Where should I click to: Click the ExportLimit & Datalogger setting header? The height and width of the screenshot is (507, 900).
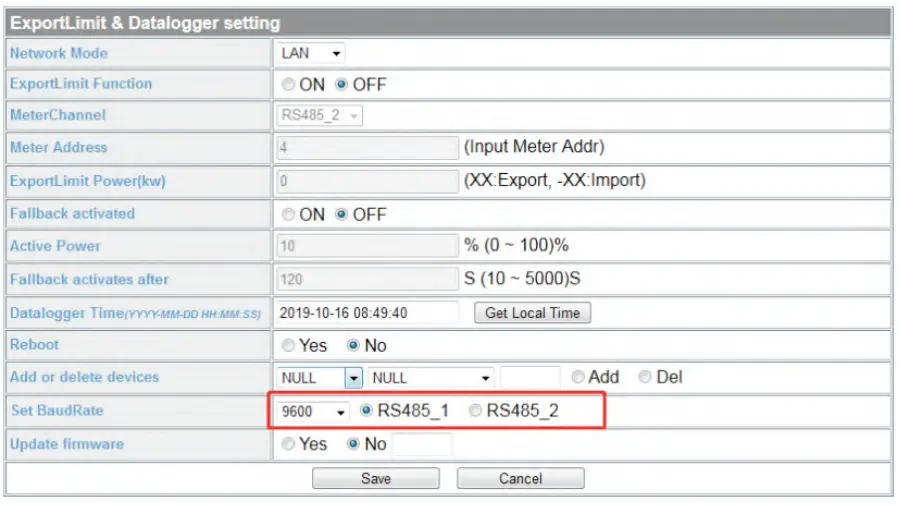pyautogui.click(x=145, y=23)
